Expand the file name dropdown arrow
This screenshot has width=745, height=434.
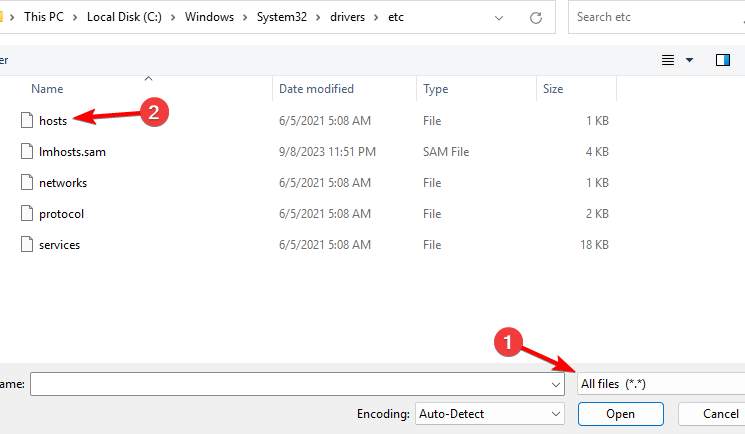[556, 384]
